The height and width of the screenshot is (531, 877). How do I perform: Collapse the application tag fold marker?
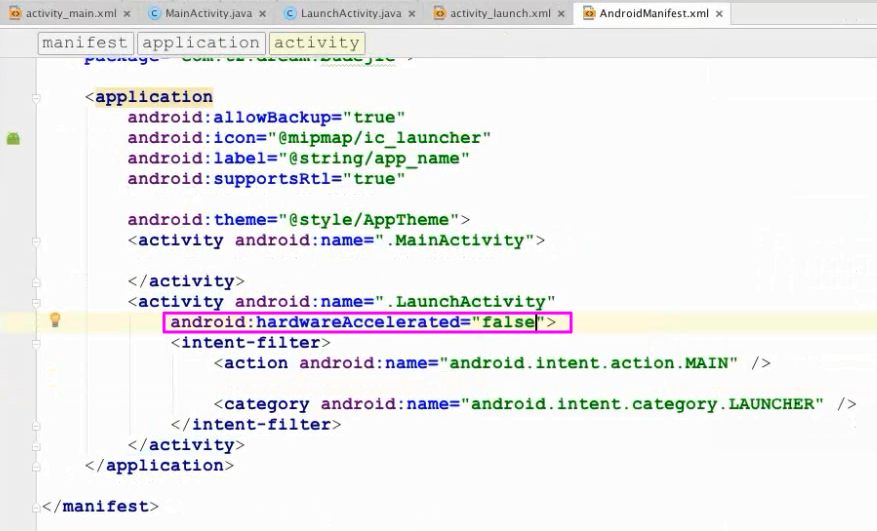pyautogui.click(x=36, y=98)
